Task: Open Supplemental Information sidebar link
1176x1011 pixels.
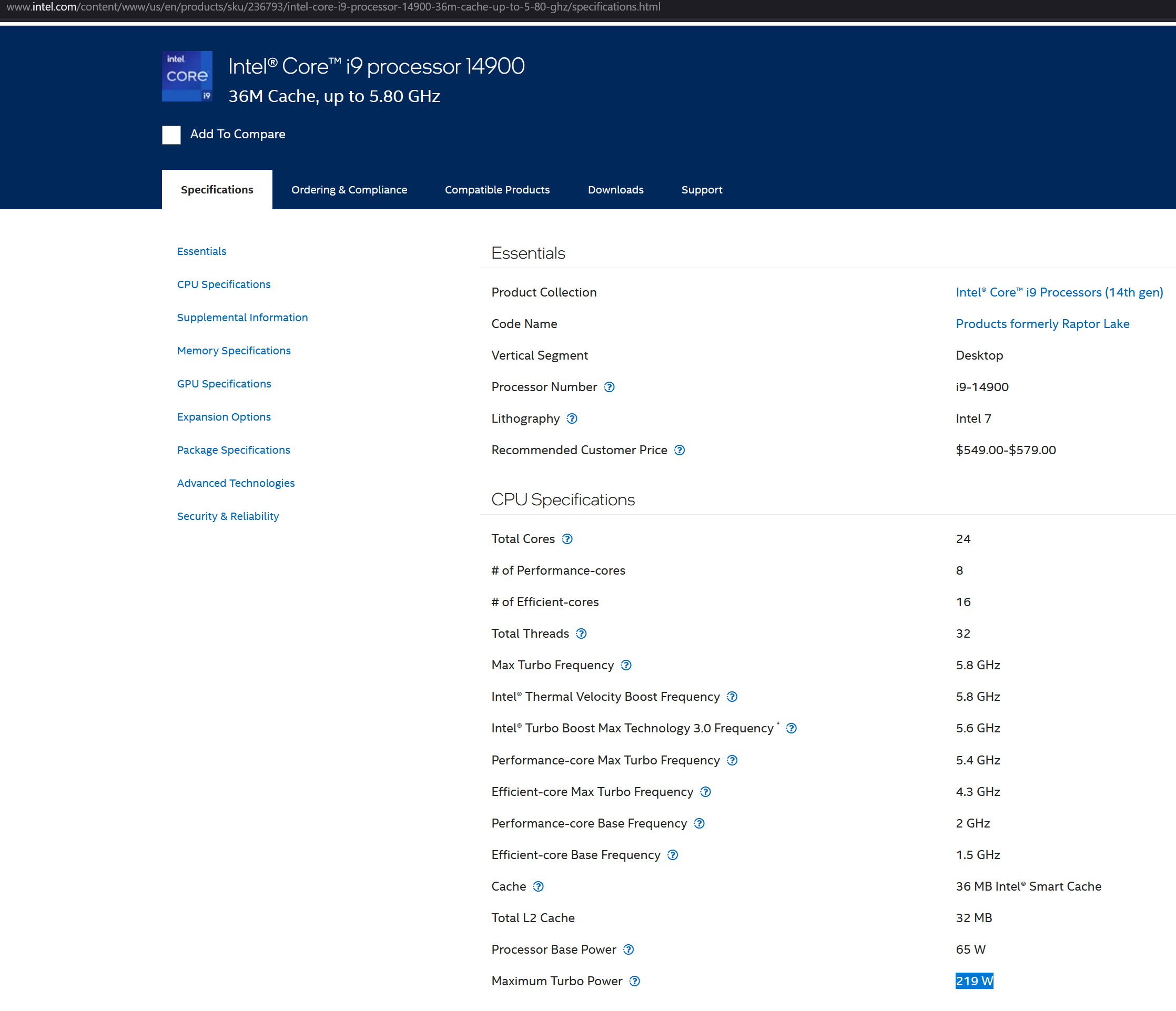Action: (x=242, y=318)
